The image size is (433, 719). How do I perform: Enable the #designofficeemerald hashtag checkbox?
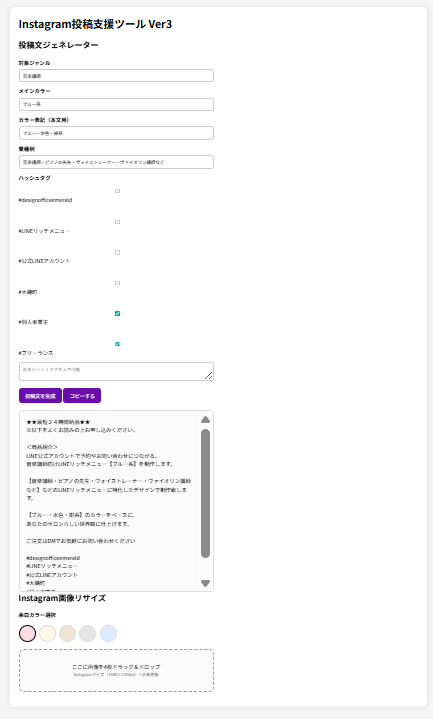pyautogui.click(x=117, y=191)
